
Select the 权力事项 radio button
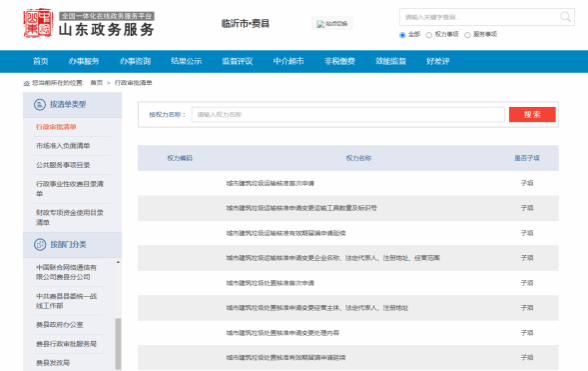(x=429, y=35)
